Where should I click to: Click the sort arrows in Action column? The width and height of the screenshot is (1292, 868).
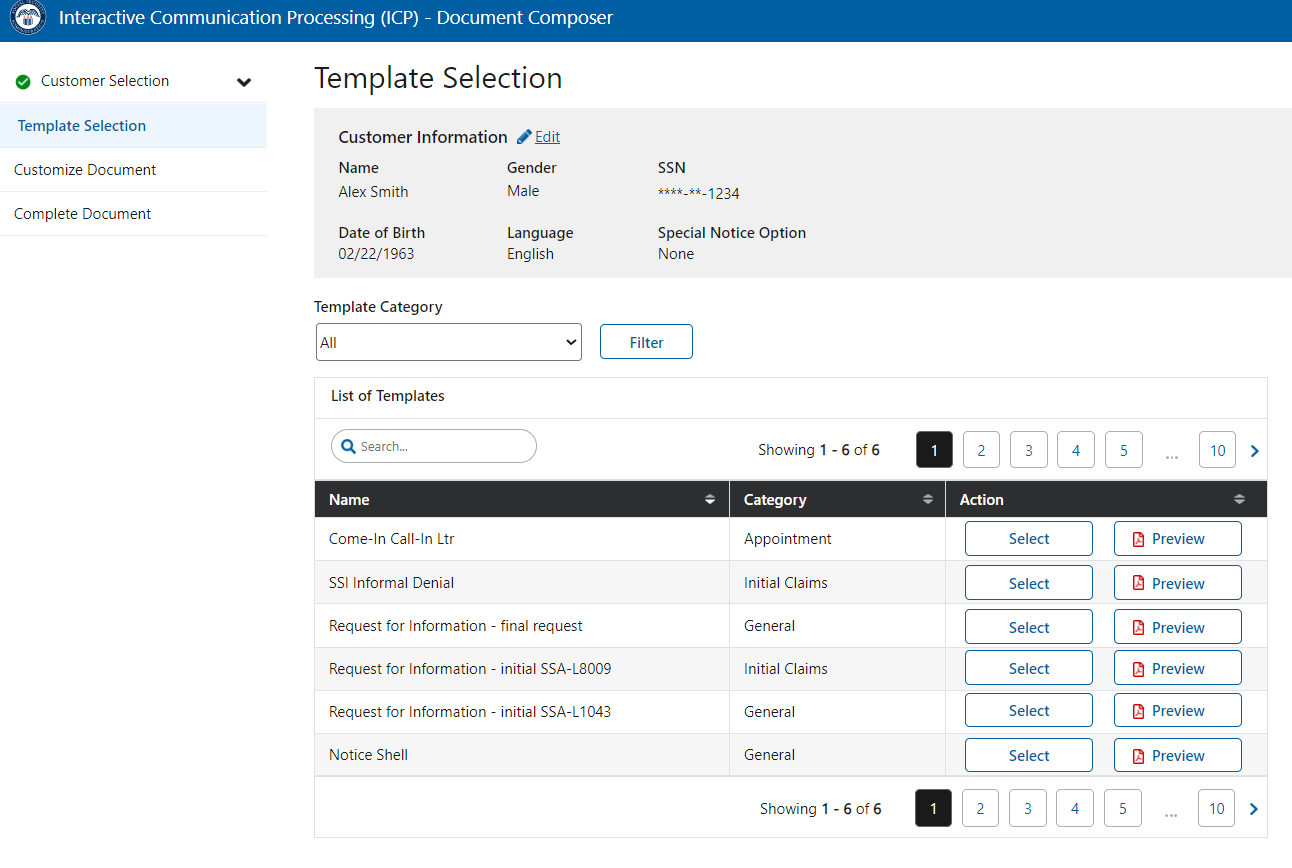tap(1239, 499)
